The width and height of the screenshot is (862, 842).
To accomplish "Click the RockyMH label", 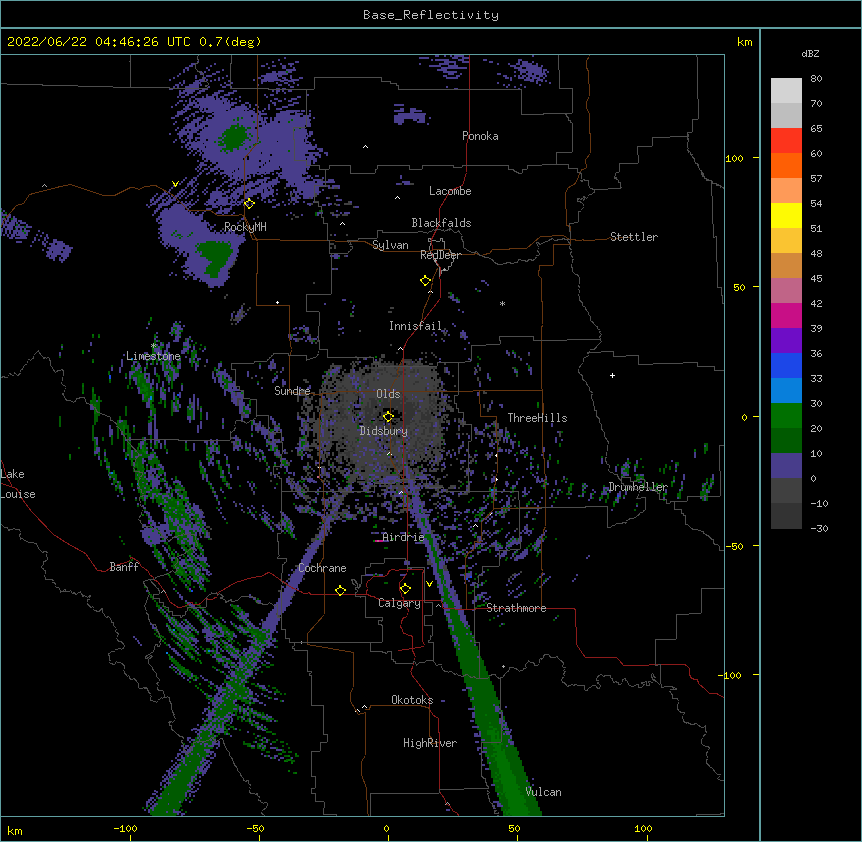I will point(245,227).
